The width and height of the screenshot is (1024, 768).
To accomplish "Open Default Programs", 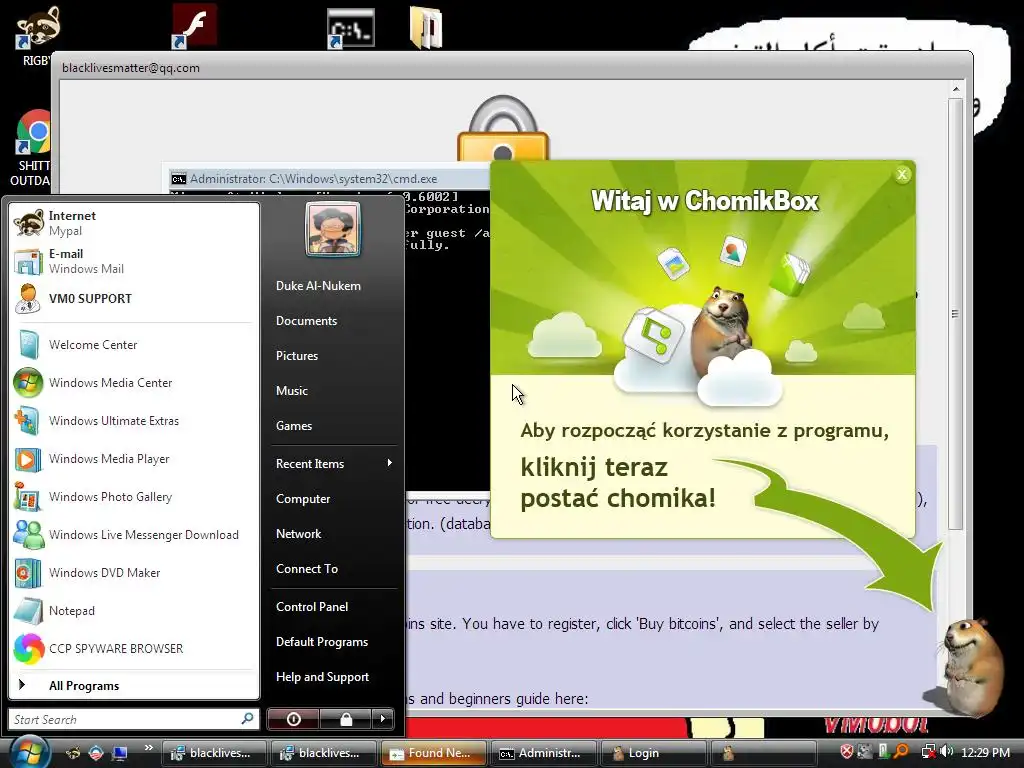I will (x=322, y=642).
